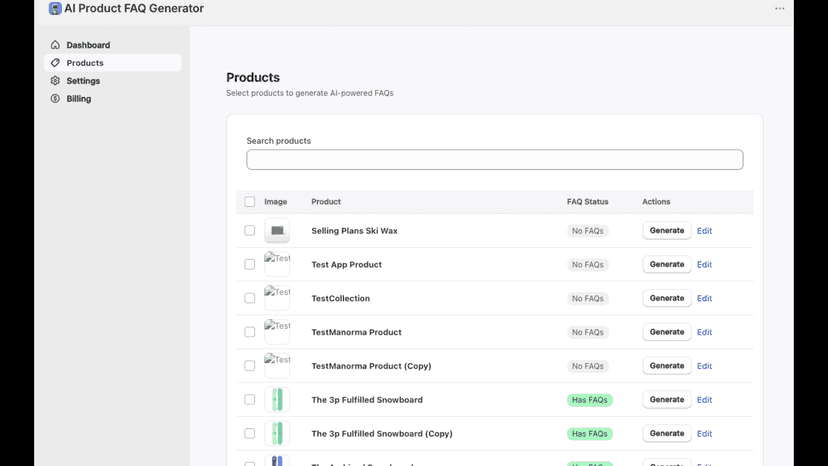
Task: Click the FAQ Status column header
Action: [x=588, y=202]
